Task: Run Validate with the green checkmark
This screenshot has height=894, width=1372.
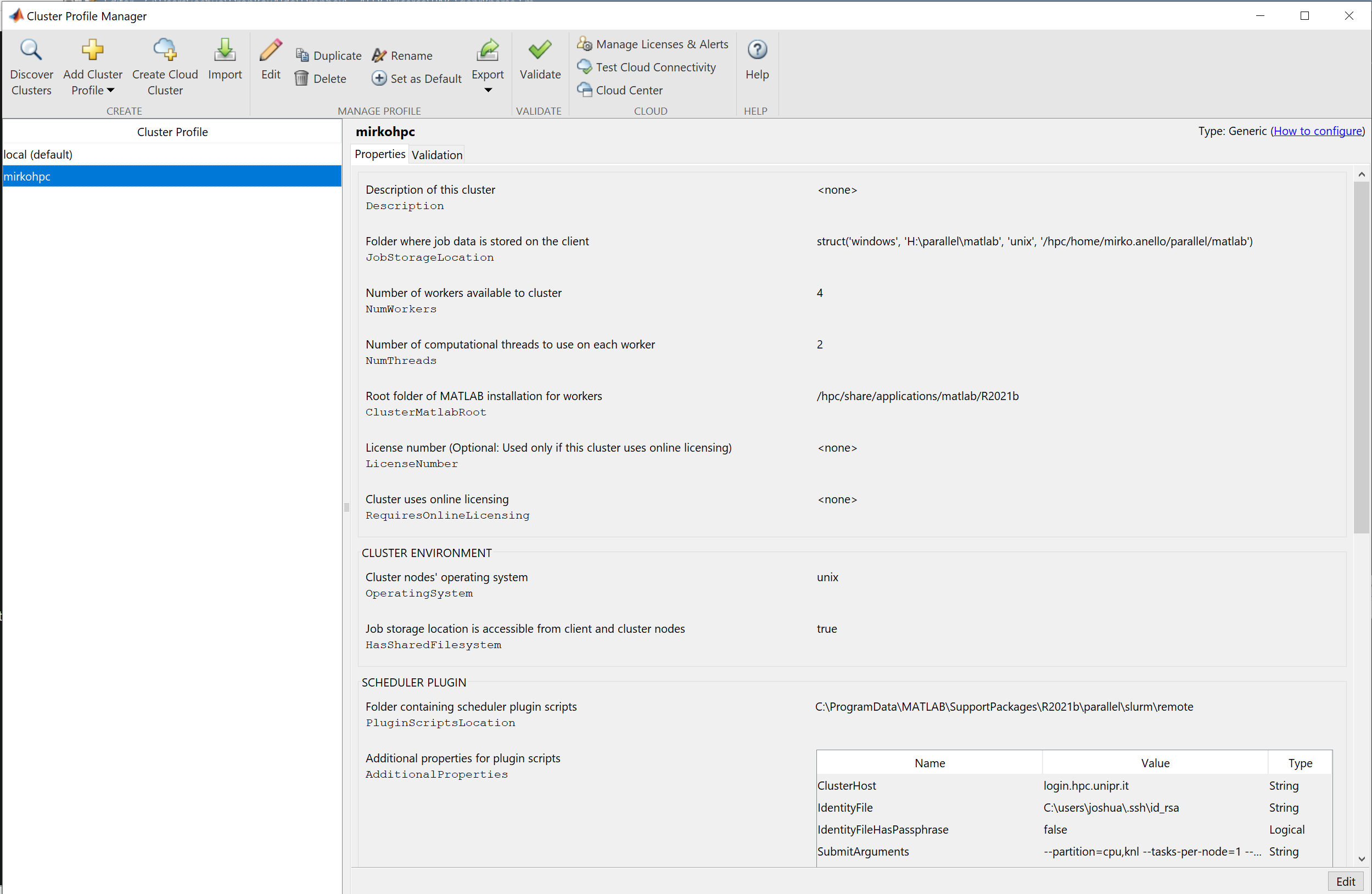Action: (x=540, y=50)
